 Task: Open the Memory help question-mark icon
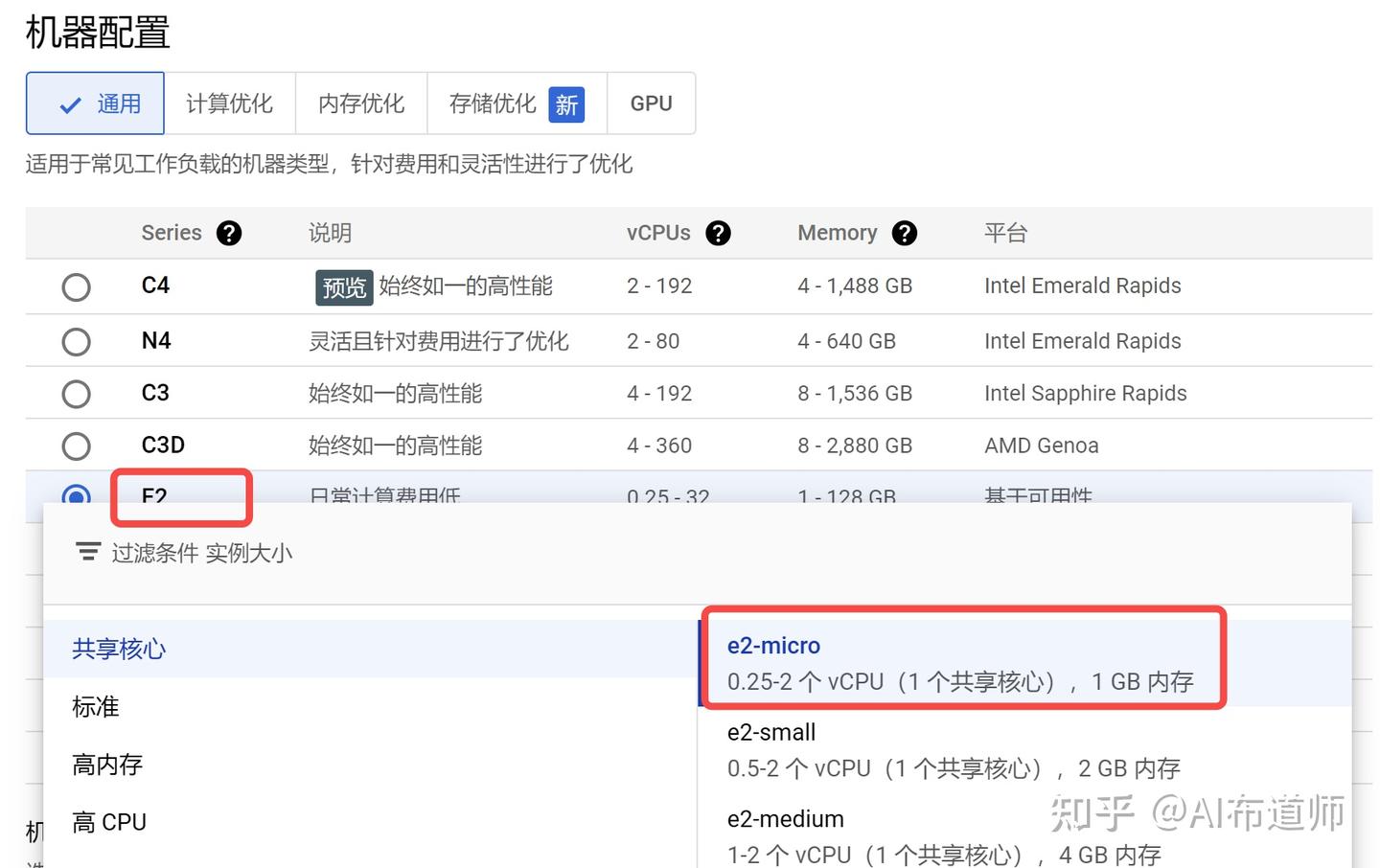click(x=905, y=233)
